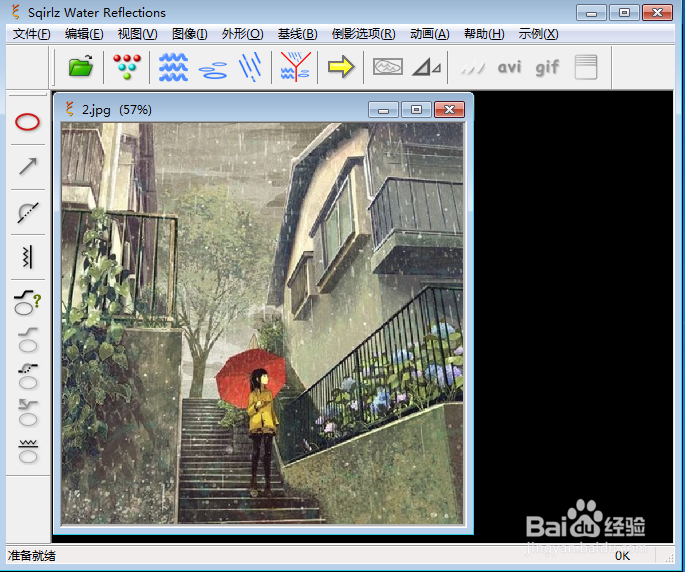
Task: Select the blue water waves icon
Action: point(173,67)
